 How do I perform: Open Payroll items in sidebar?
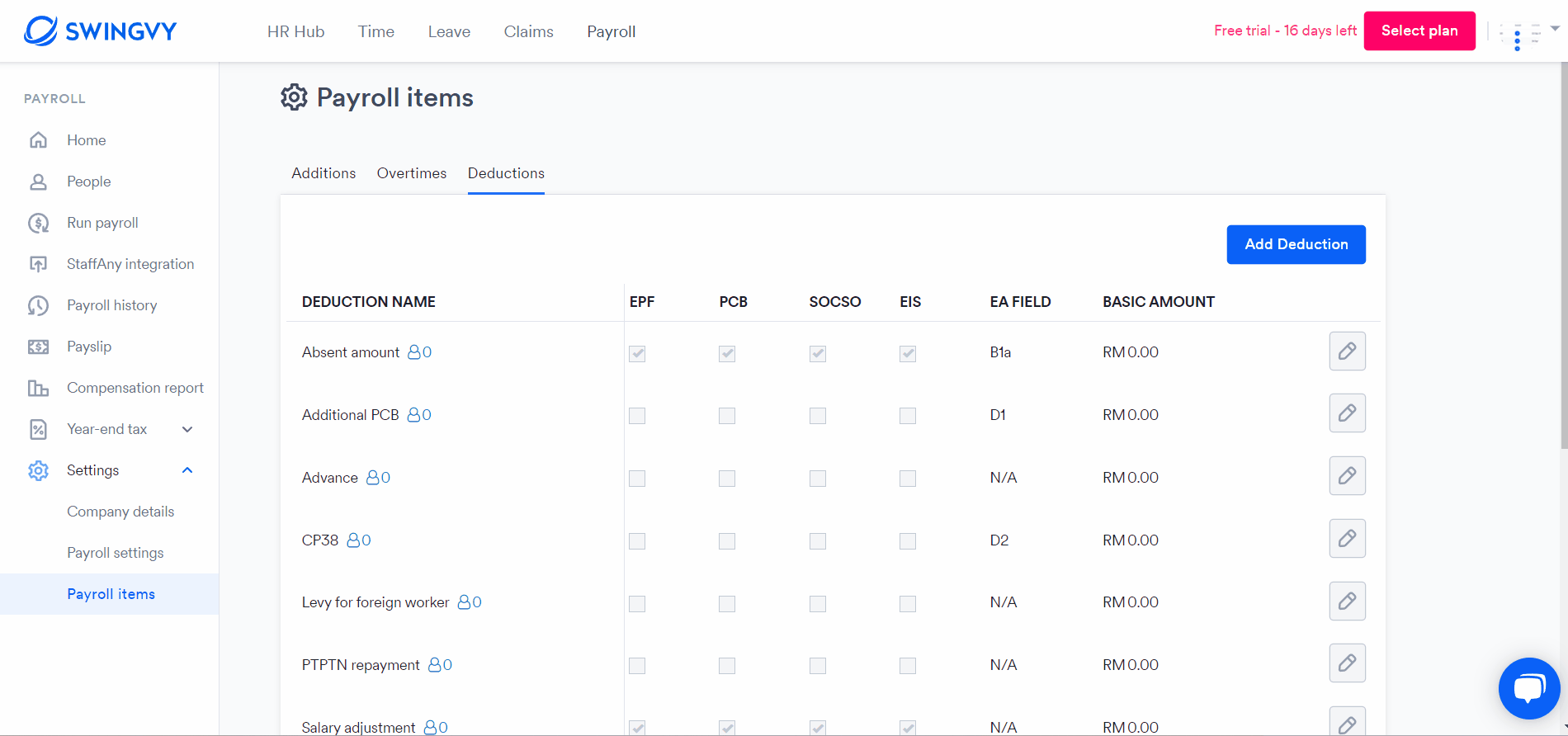110,594
